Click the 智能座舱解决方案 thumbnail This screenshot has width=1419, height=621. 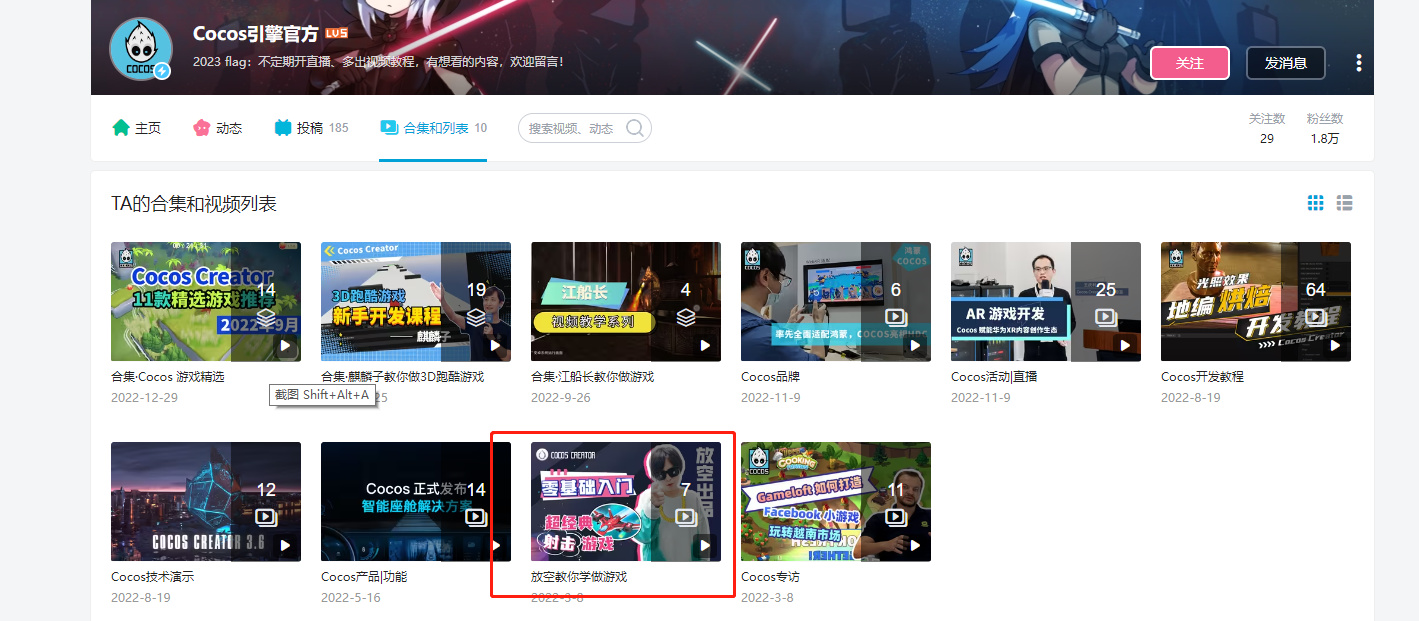(416, 501)
